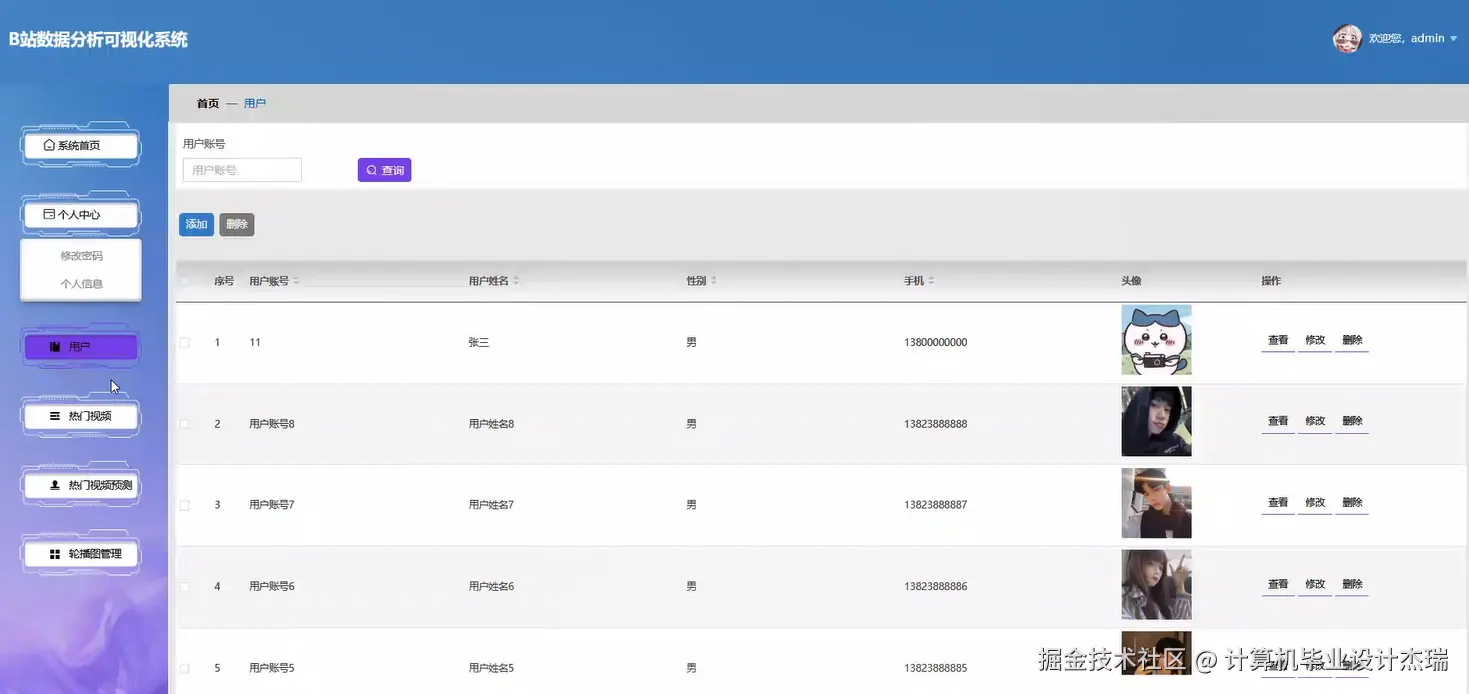
Task: Open 系统首页 in the sidebar
Action: pos(80,145)
